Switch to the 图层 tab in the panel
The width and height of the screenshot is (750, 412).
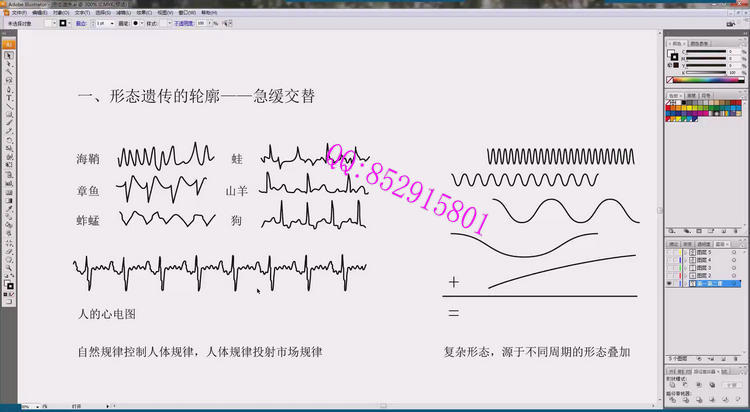tap(720, 243)
